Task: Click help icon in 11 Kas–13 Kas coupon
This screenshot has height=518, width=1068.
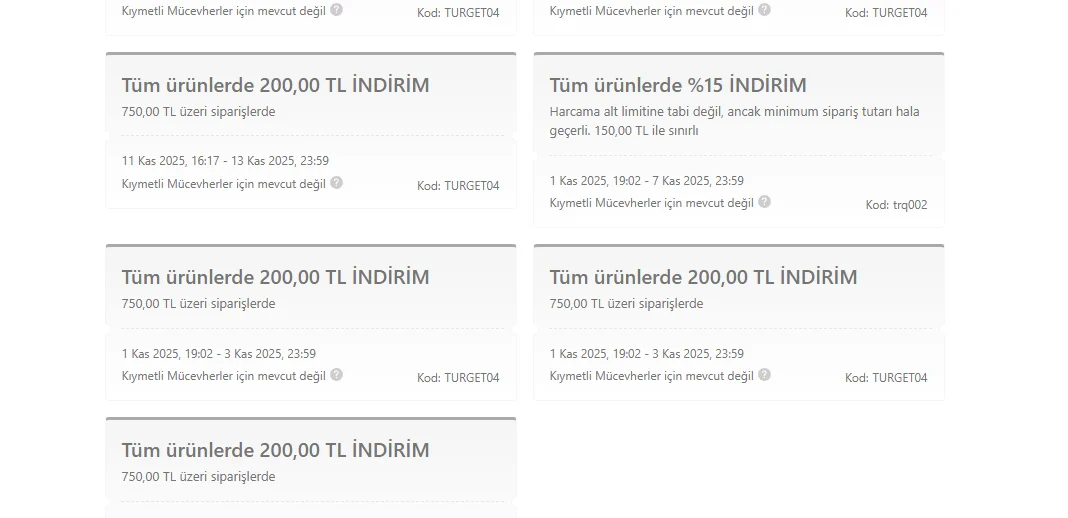Action: (x=337, y=183)
